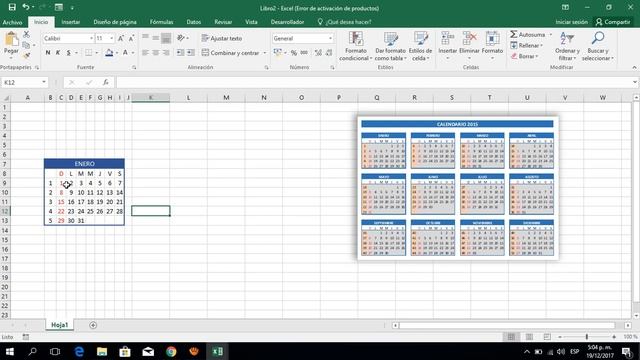This screenshot has width=640, height=360.
Task: Open the General number format dropdown
Action: coord(330,38)
